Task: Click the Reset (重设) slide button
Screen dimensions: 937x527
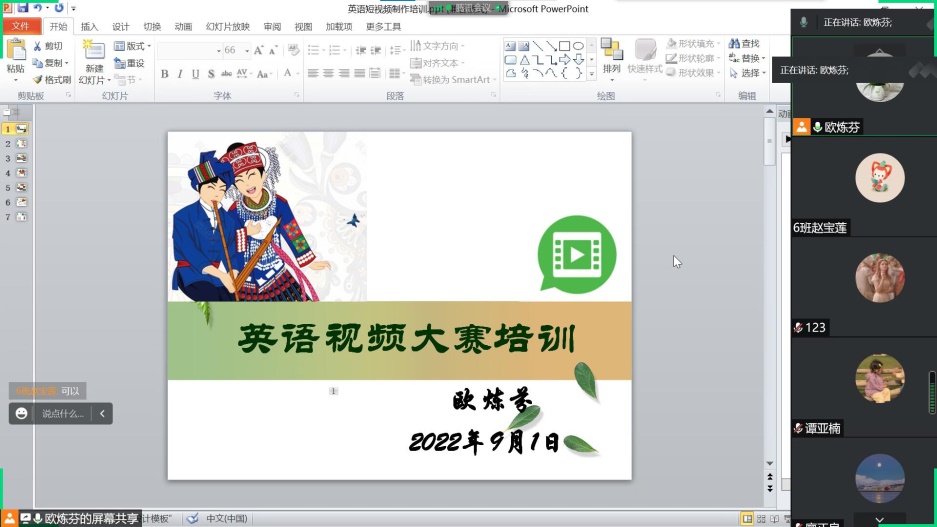Action: tap(129, 63)
